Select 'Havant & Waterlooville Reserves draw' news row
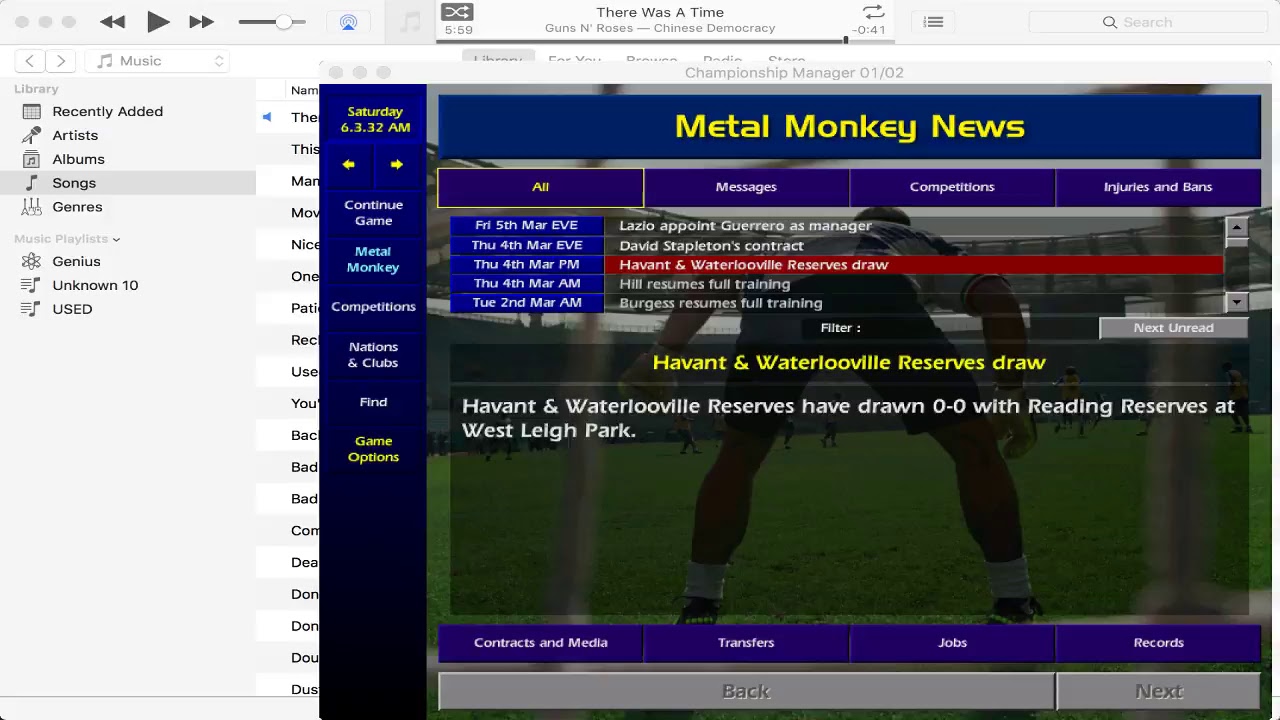The image size is (1280, 720). coord(837,265)
